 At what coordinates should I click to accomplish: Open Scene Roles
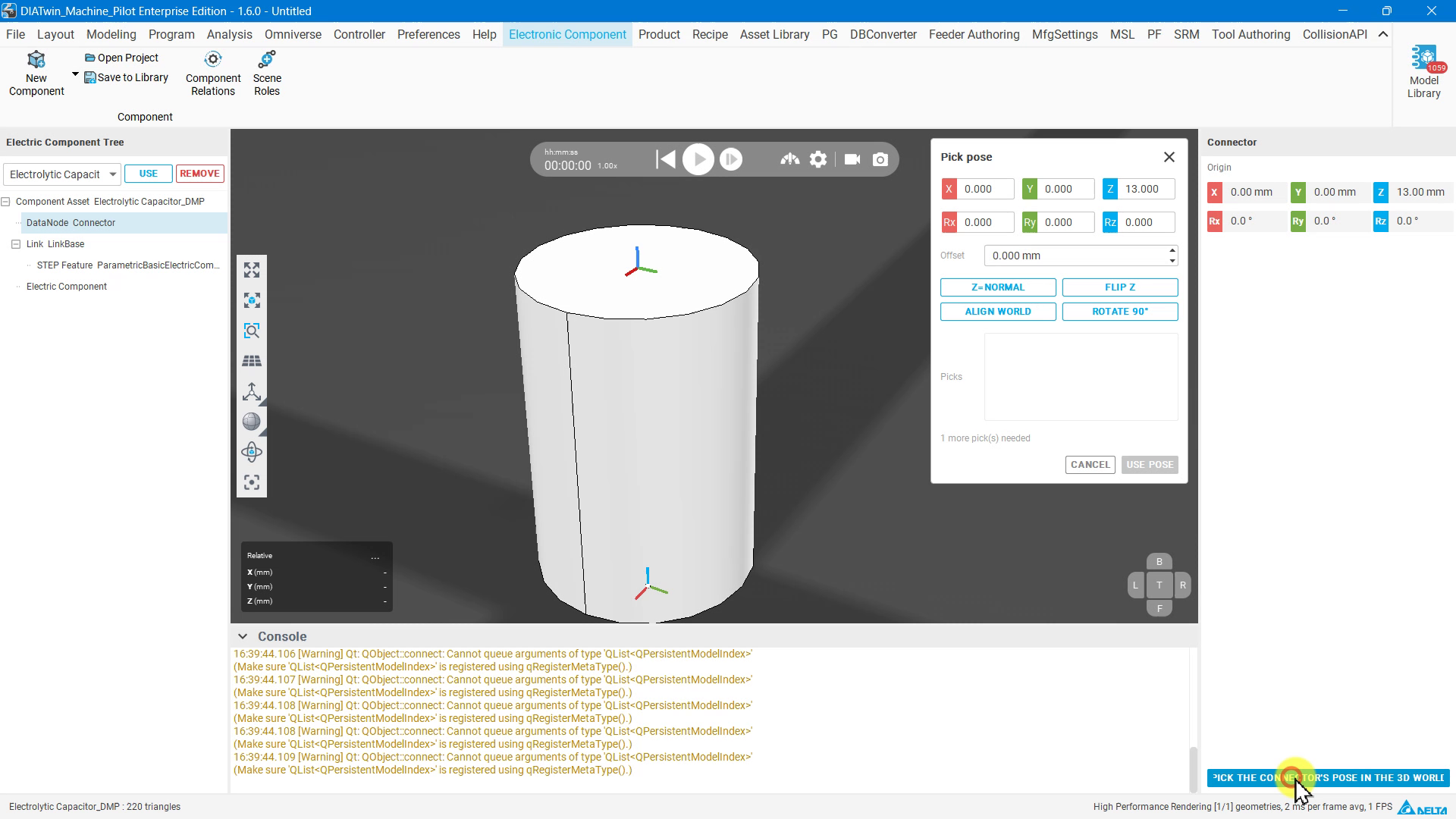(x=267, y=74)
